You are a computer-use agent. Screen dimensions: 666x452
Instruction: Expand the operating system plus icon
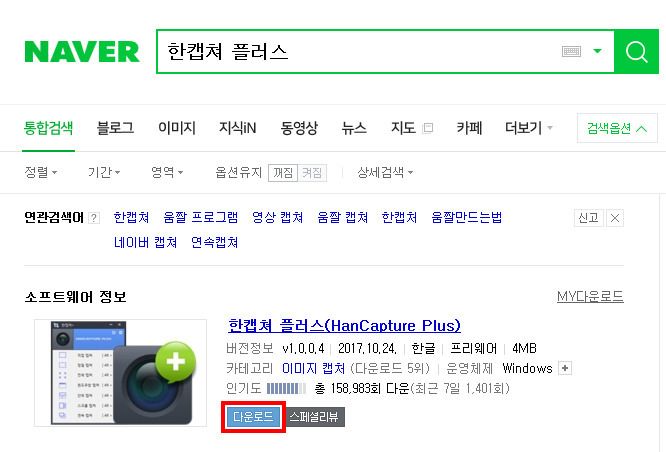coord(565,368)
